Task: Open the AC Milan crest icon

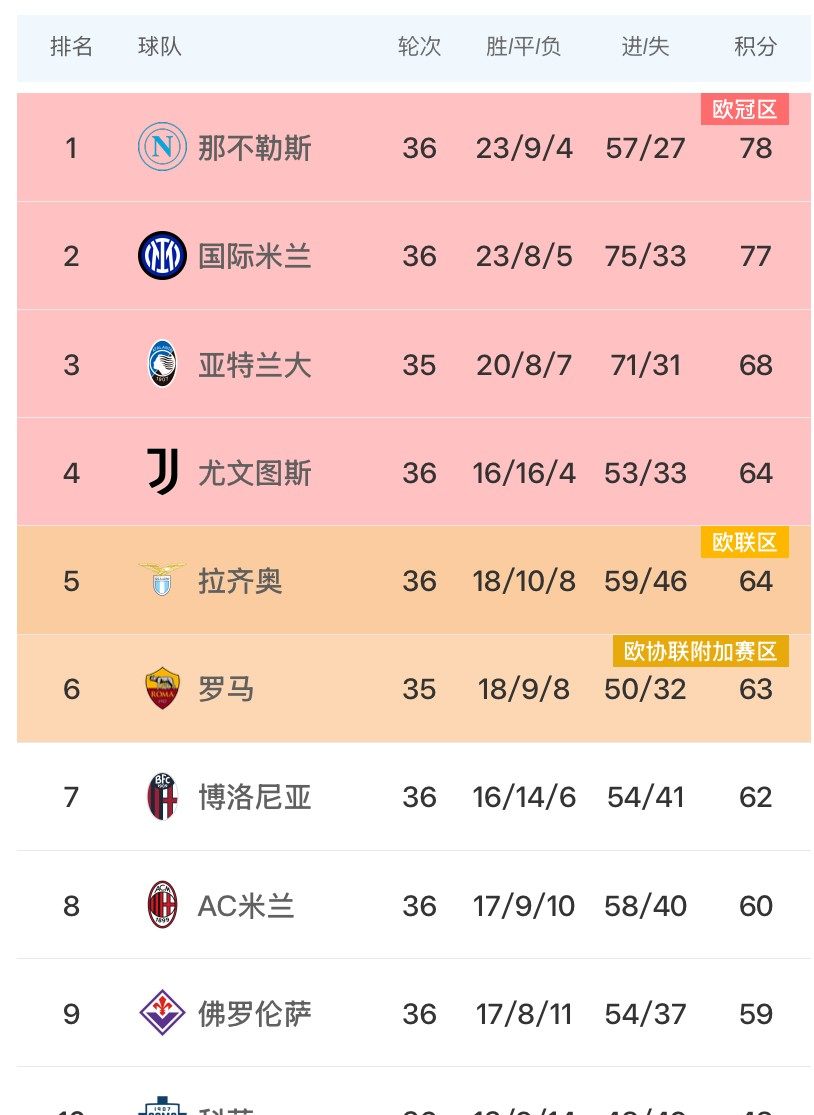Action: click(162, 905)
